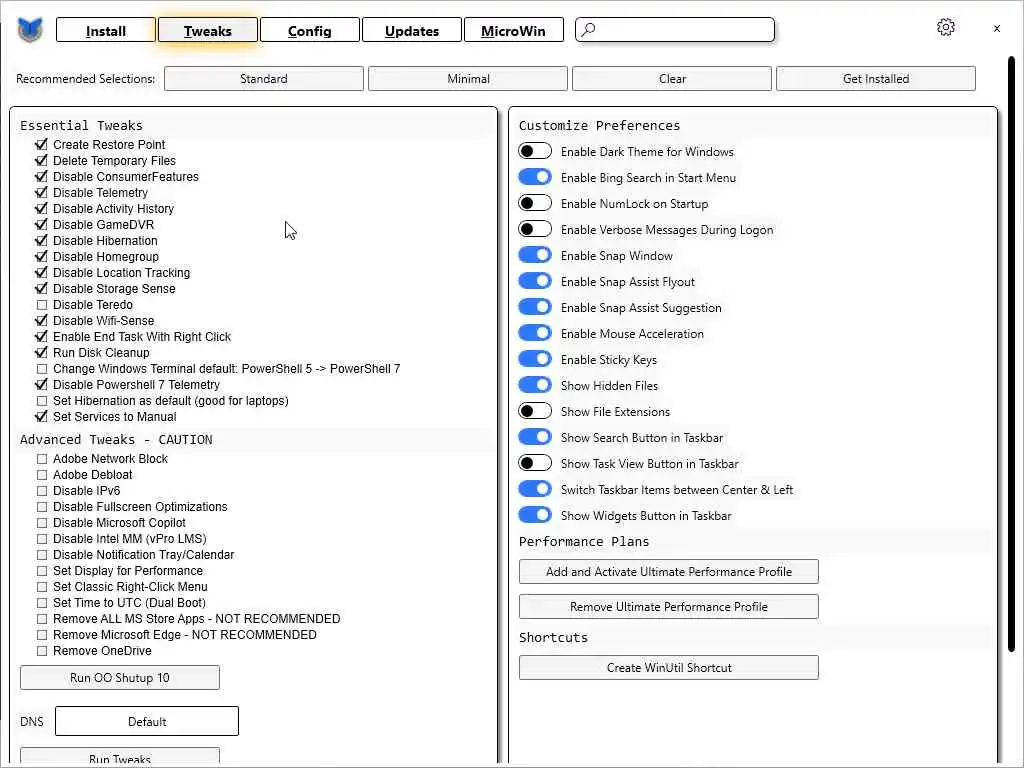This screenshot has width=1024, height=768.
Task: Uncheck Disable Location Tracking
Action: (42, 272)
